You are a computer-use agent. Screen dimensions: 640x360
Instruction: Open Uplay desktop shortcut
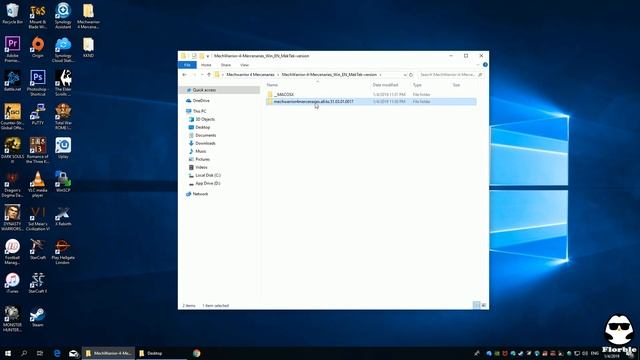click(63, 148)
